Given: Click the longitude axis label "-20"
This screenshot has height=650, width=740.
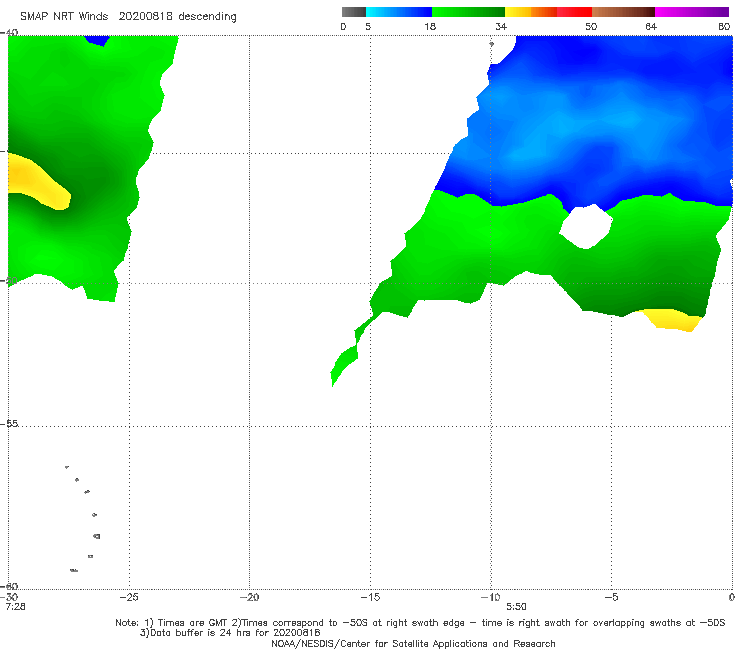Looking at the screenshot, I should pos(249,597).
